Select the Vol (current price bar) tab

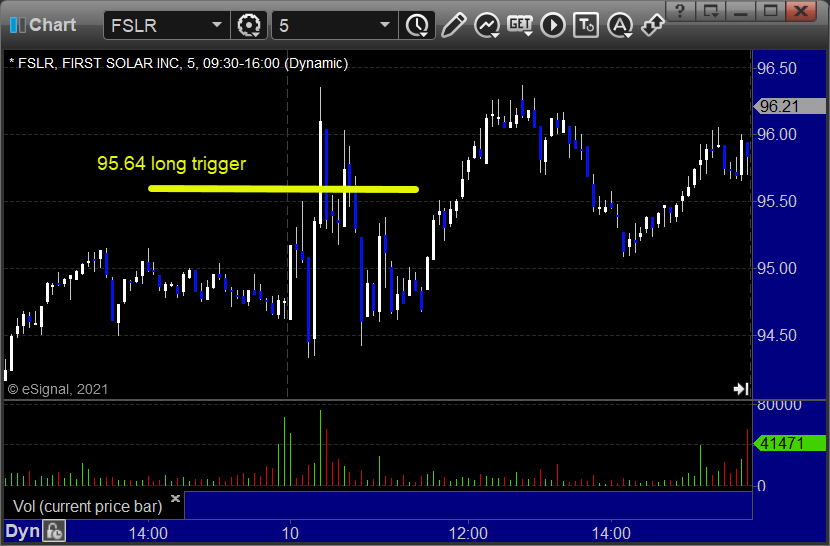point(88,506)
